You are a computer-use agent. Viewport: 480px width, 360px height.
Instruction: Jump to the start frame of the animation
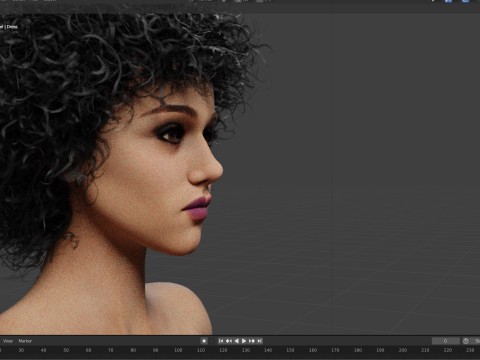tap(221, 341)
